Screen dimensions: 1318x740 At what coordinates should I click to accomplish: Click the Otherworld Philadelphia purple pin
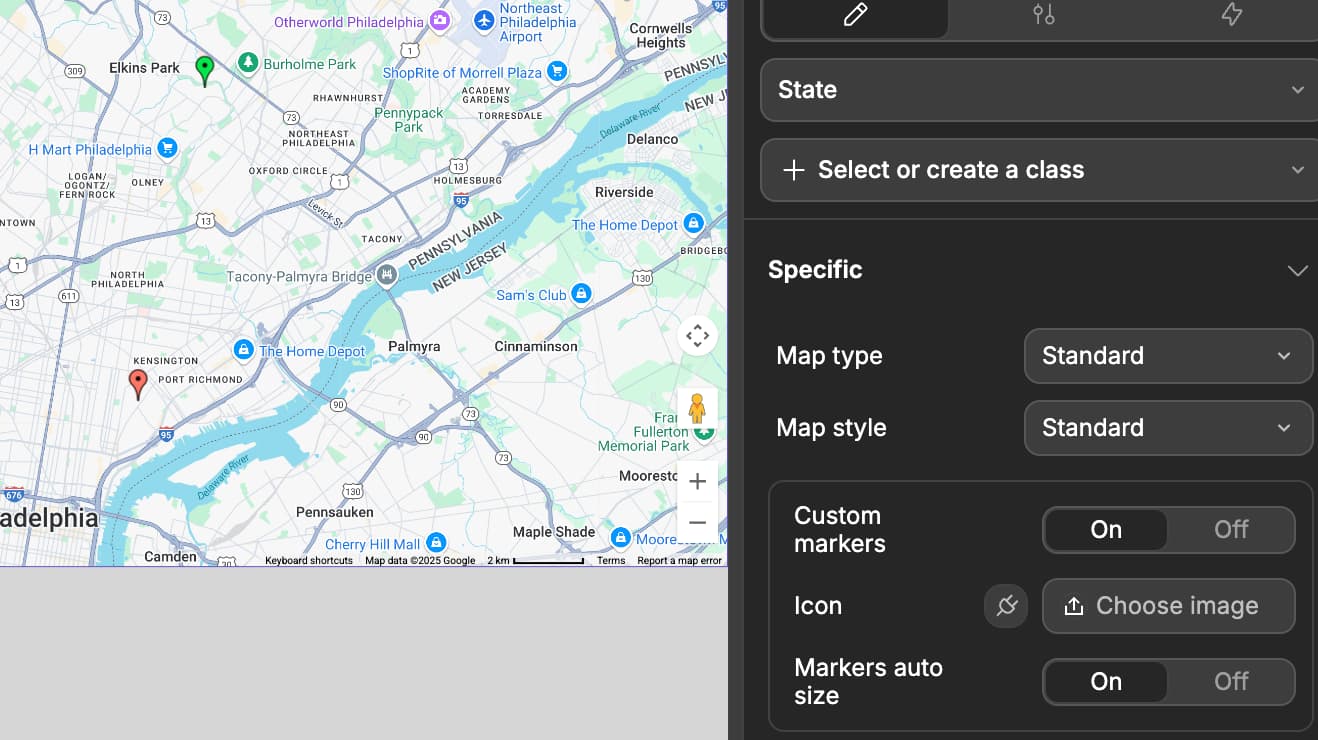(439, 20)
